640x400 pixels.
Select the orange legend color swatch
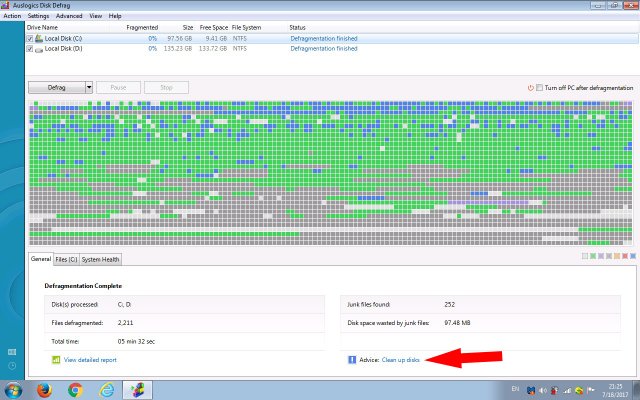tap(617, 256)
